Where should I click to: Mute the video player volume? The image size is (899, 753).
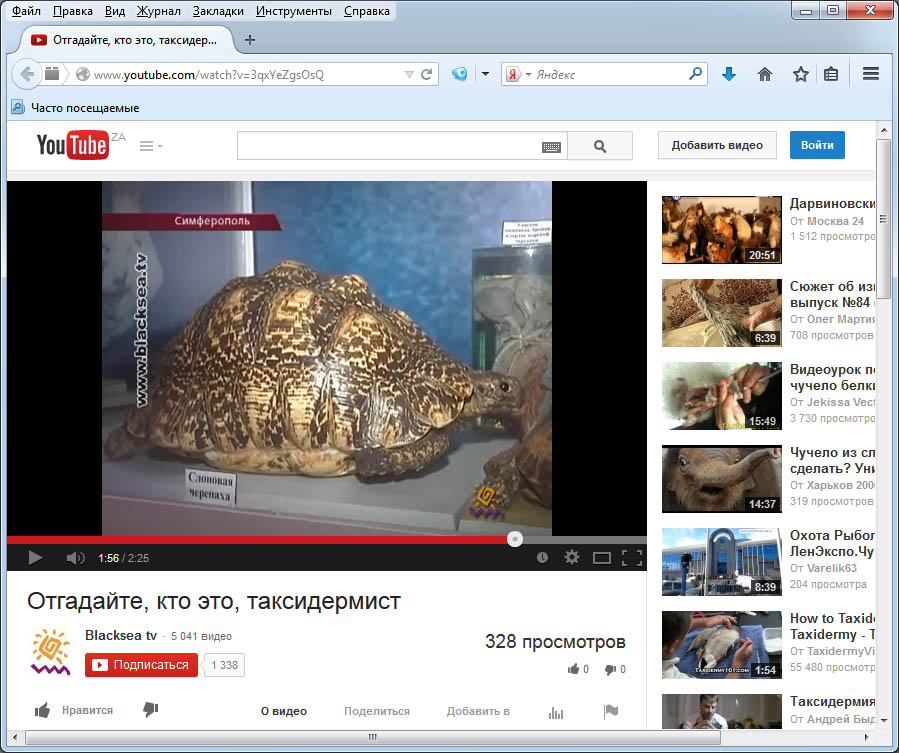click(x=75, y=558)
